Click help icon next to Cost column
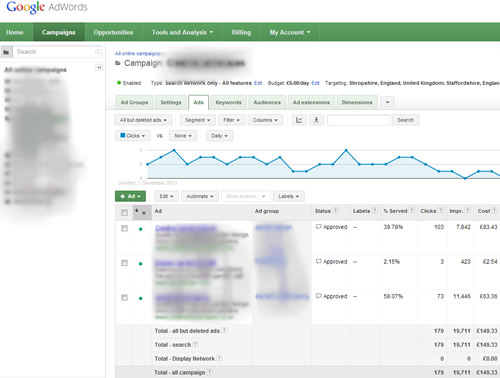500x378 pixels. [x=495, y=210]
